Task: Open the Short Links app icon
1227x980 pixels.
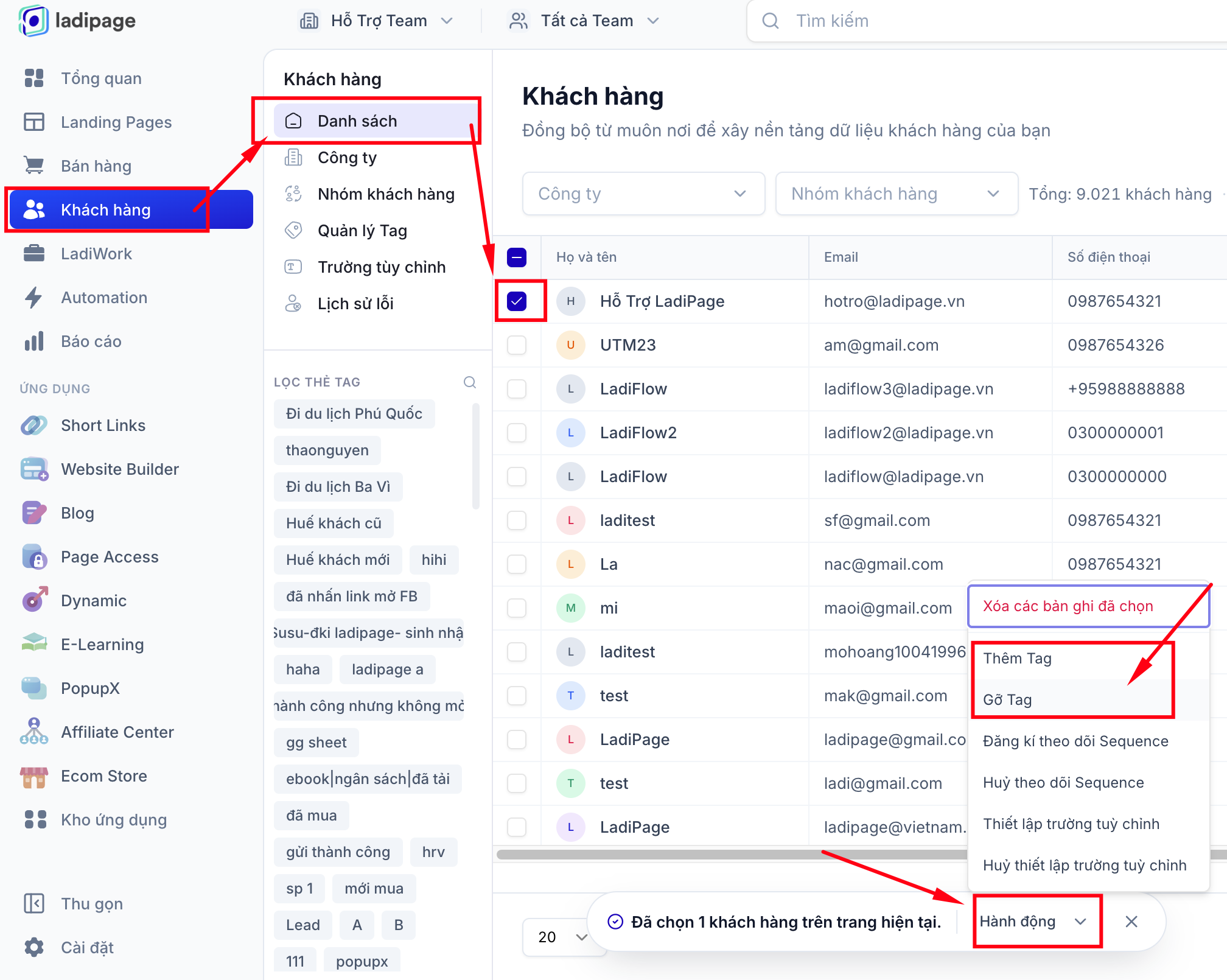Action: (x=34, y=425)
